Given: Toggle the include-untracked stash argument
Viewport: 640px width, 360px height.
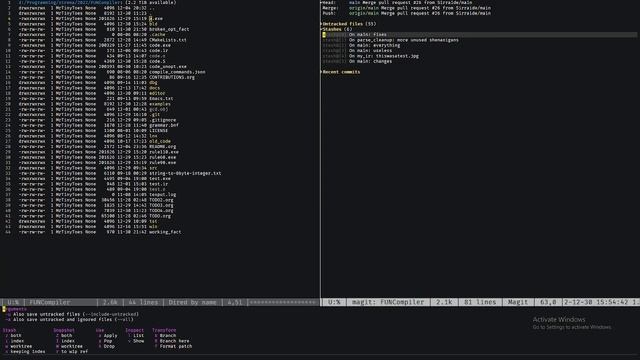Looking at the screenshot, I should coord(73,314).
